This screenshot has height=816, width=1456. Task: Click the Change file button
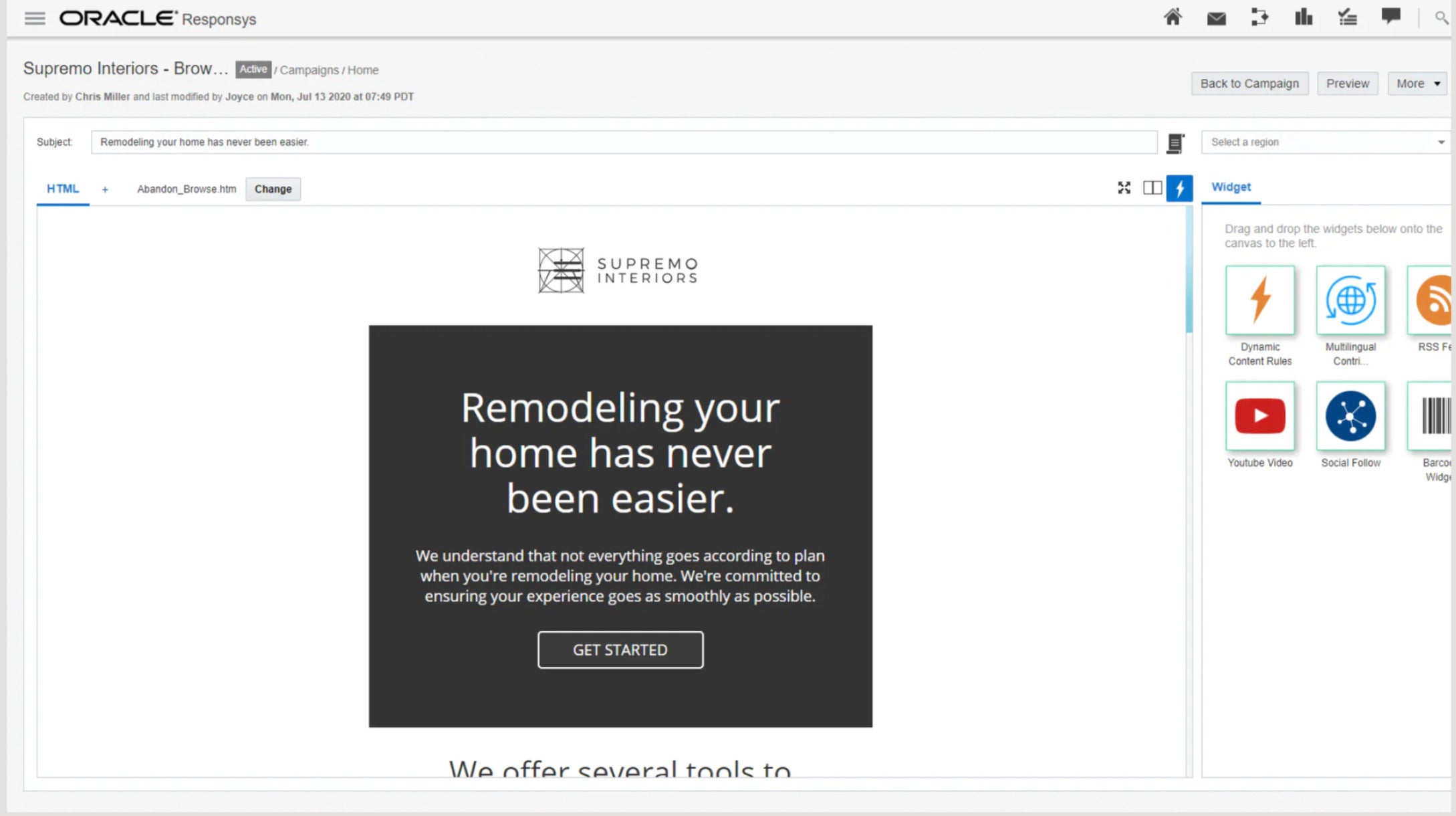pos(273,189)
